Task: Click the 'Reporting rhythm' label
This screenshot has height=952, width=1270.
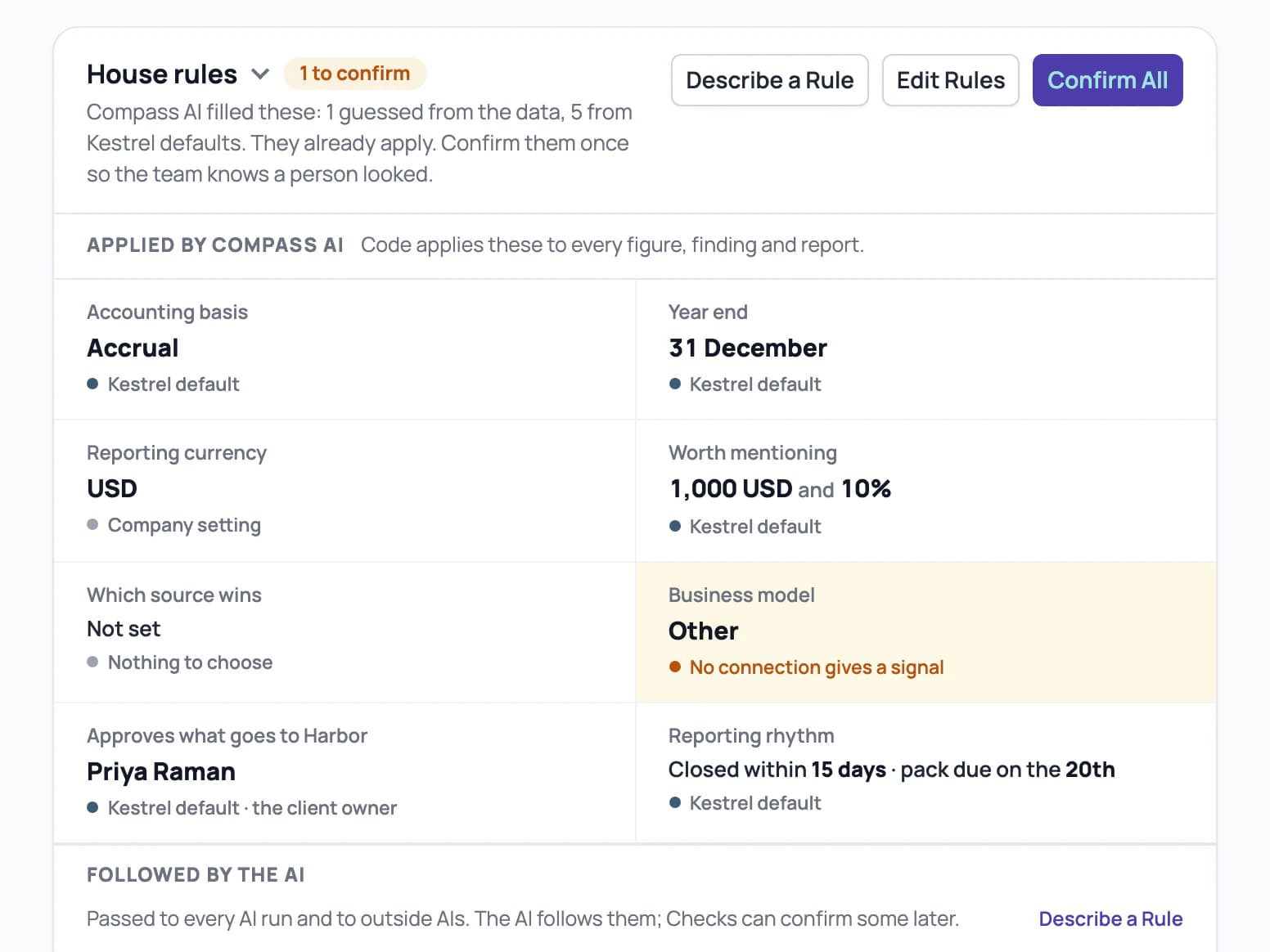Action: click(x=751, y=736)
